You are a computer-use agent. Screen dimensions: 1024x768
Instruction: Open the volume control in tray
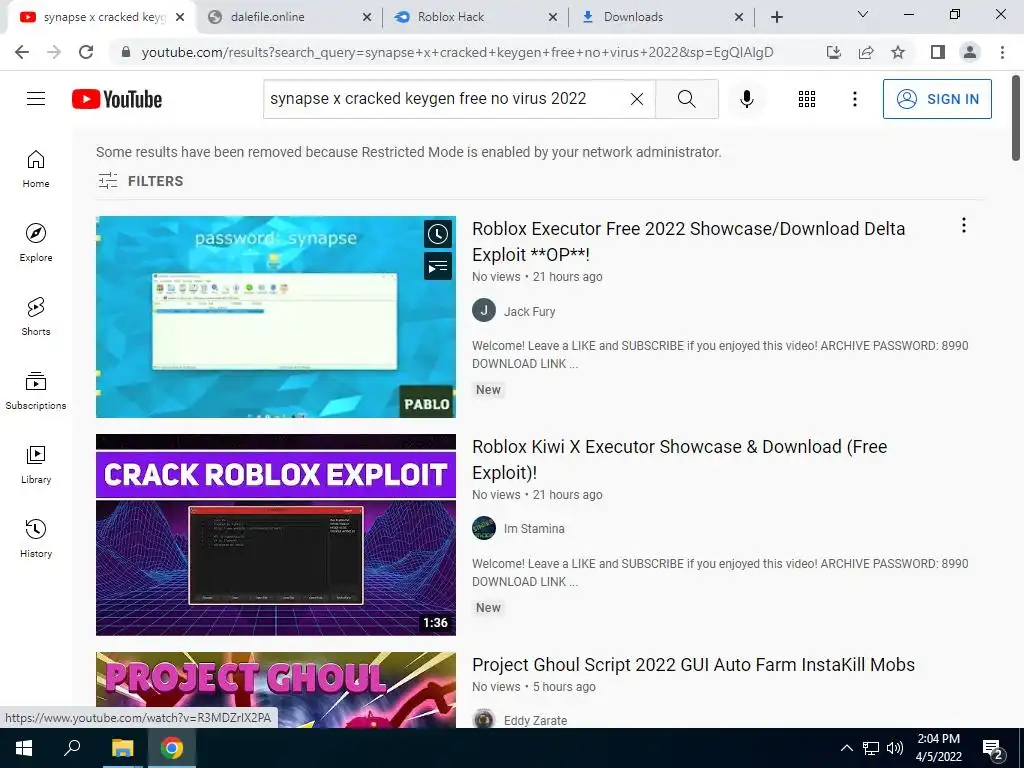pyautogui.click(x=895, y=748)
